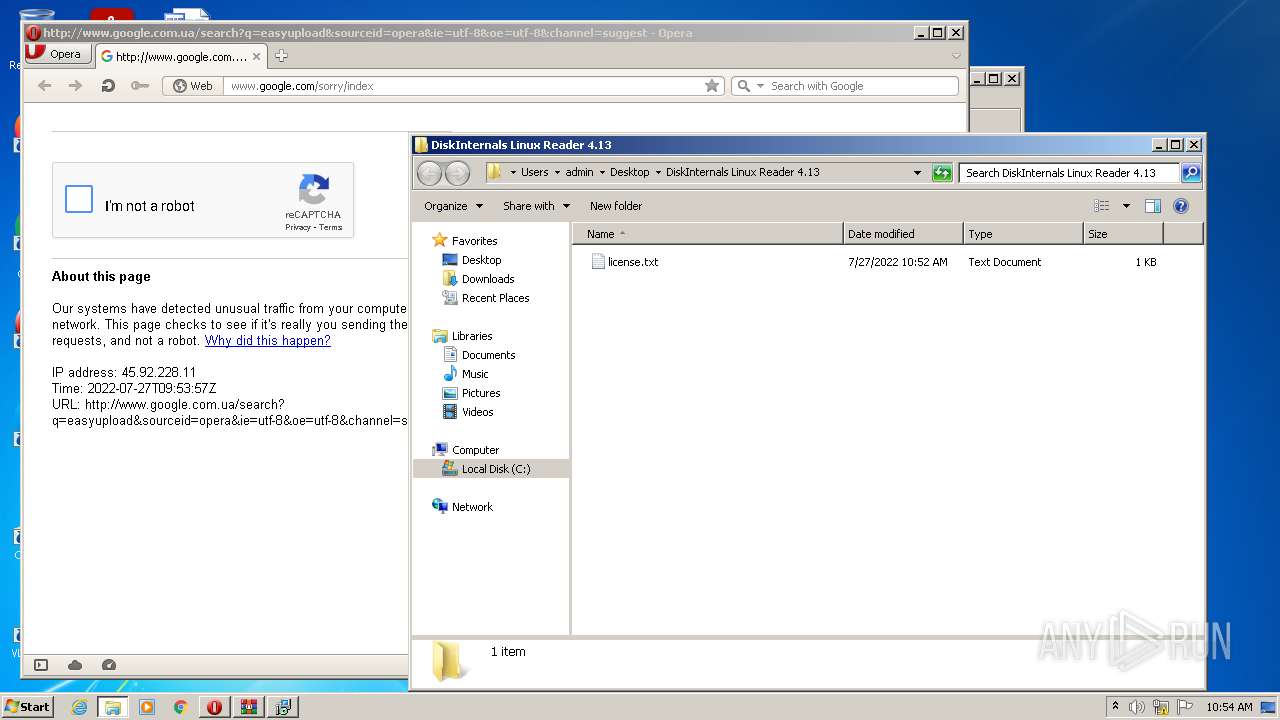Refresh the Explorer folder view
1280x720 pixels.
coord(941,172)
